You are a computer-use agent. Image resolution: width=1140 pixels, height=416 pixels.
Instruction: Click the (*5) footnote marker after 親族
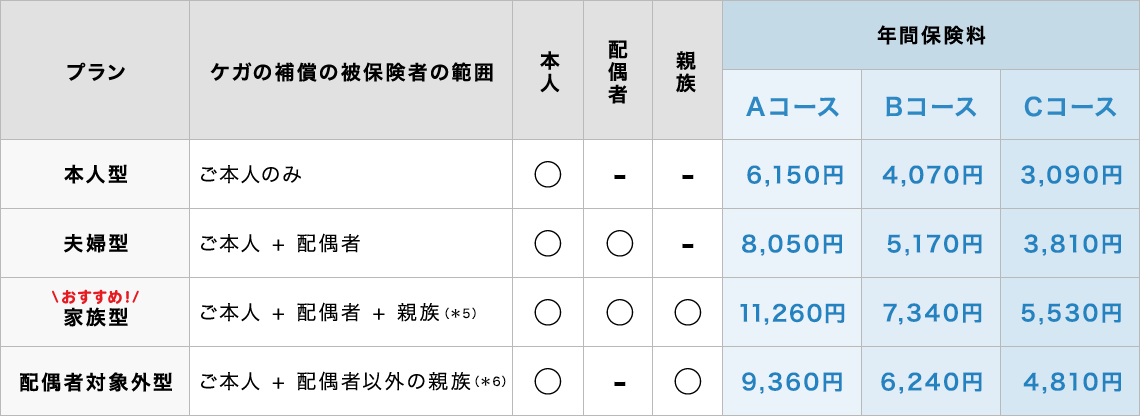[460, 313]
